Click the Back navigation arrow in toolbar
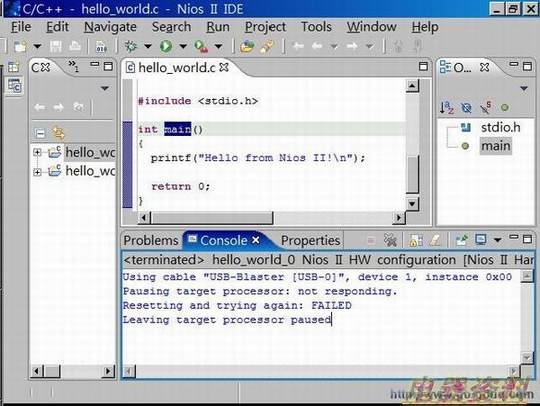Image resolution: width=540 pixels, height=406 pixels. (317, 46)
